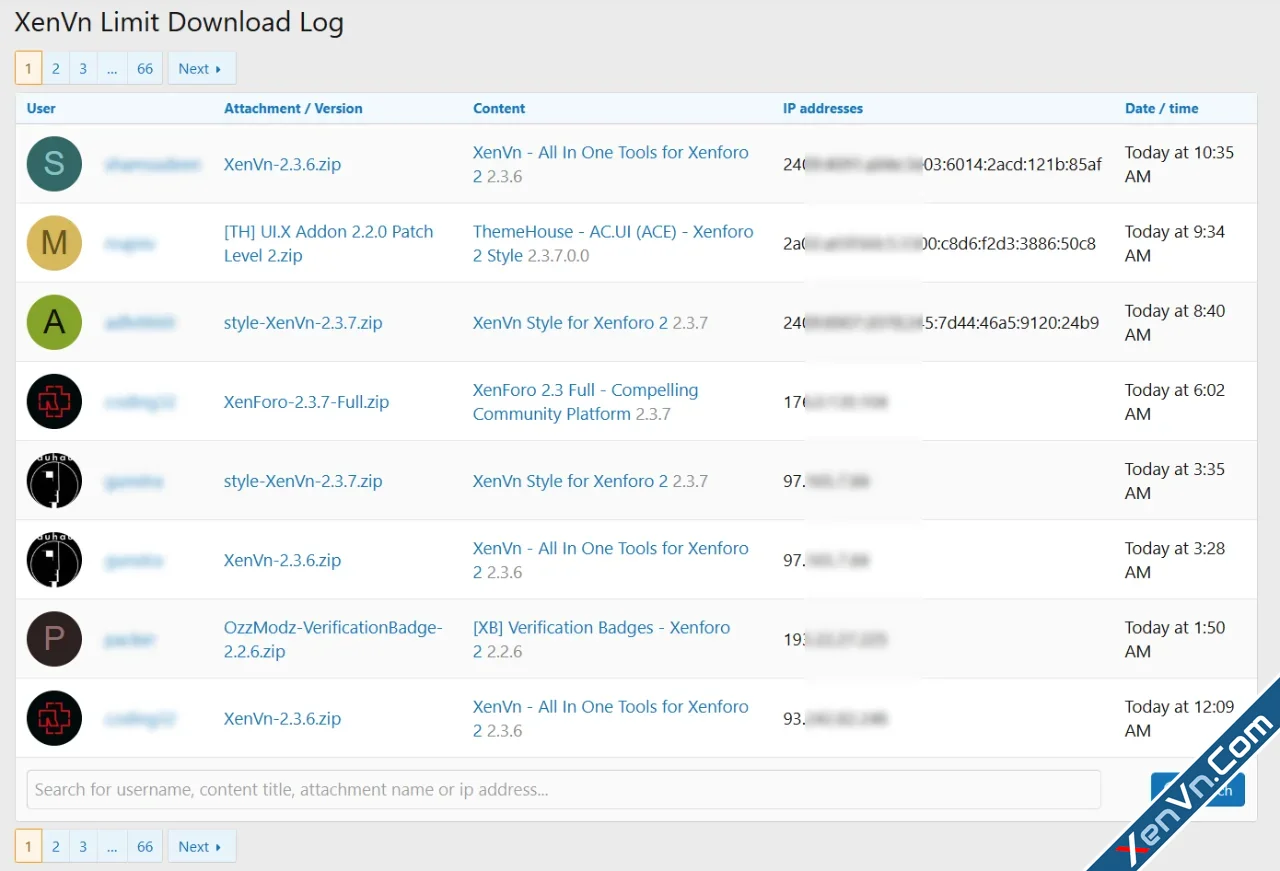Click the Today at 9:34 AM timestamp
The height and width of the screenshot is (871, 1280).
coord(1175,243)
